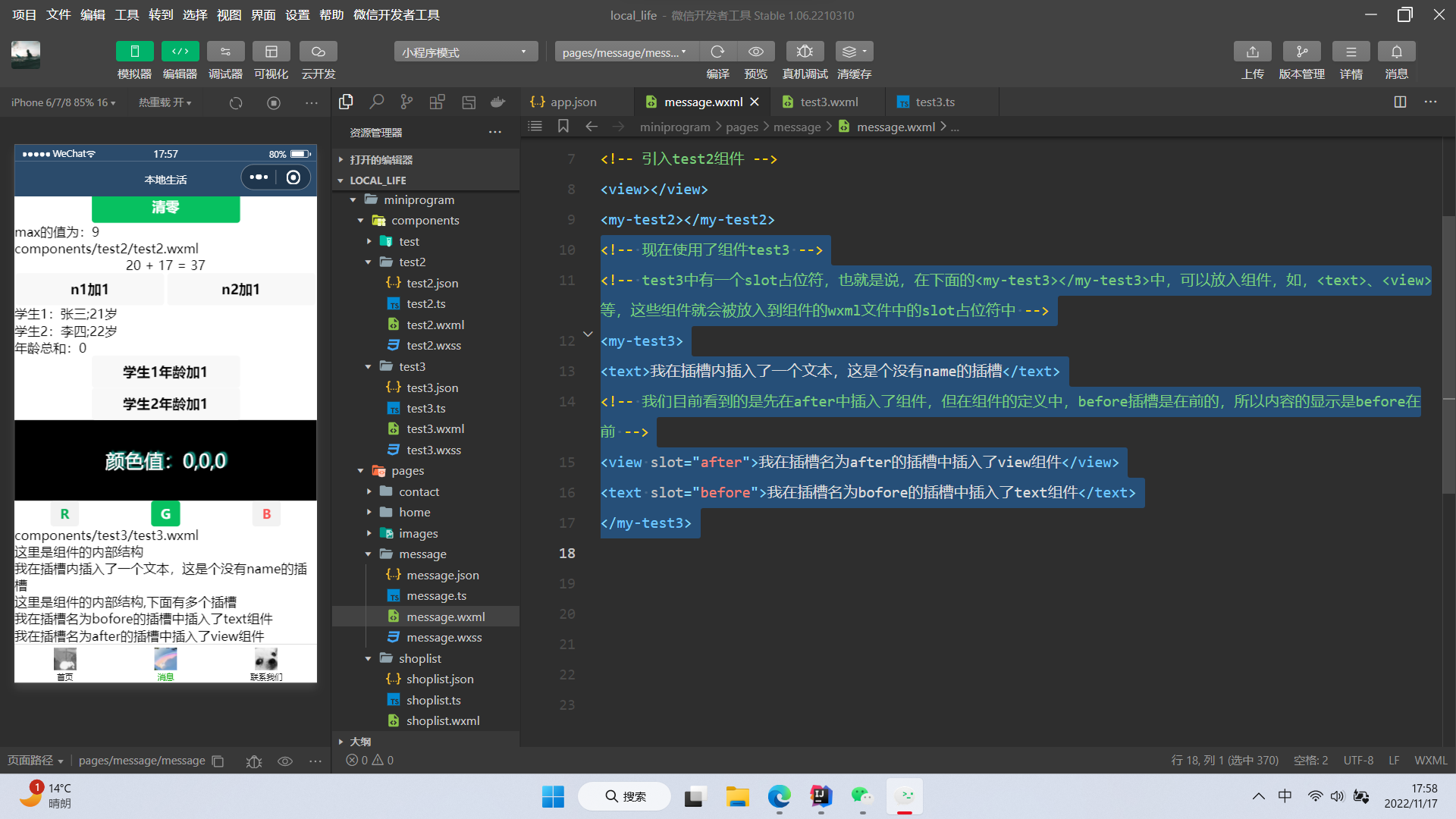Screen dimensions: 1456x819
Task: Open shoplist.ts file in tree
Action: click(x=433, y=700)
